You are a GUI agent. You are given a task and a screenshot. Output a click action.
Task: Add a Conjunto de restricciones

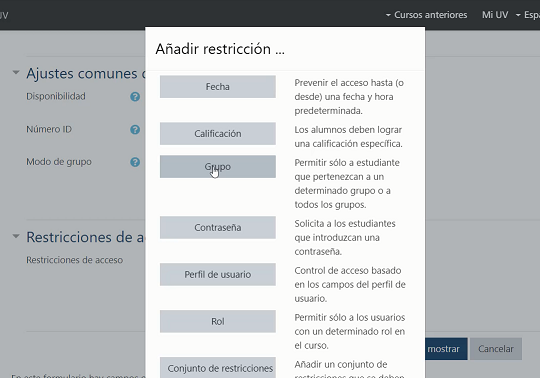tap(218, 368)
